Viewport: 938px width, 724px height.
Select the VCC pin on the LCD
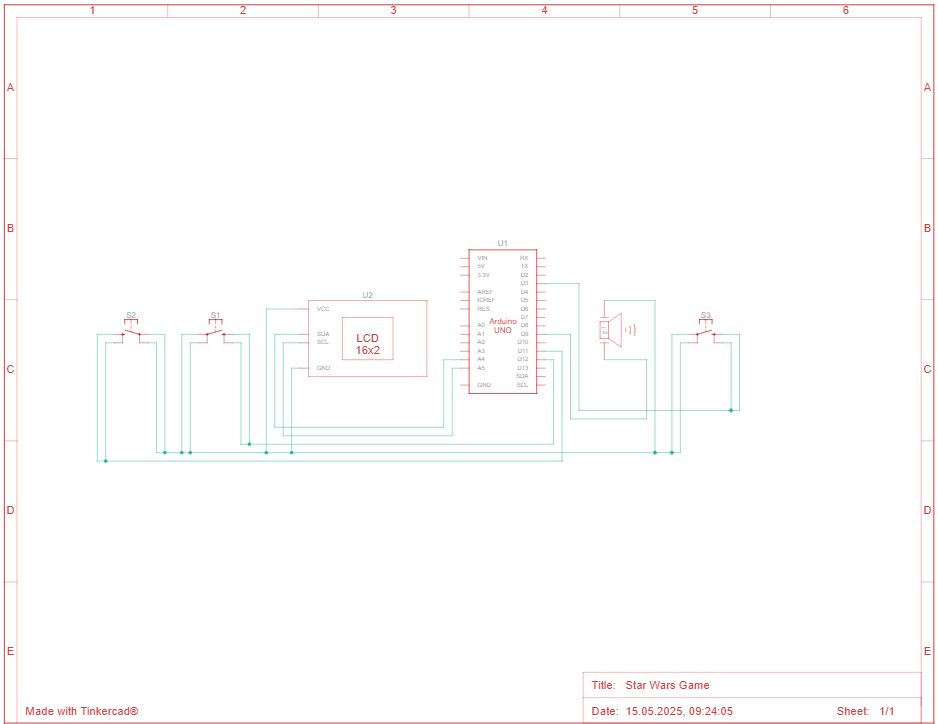tap(323, 309)
